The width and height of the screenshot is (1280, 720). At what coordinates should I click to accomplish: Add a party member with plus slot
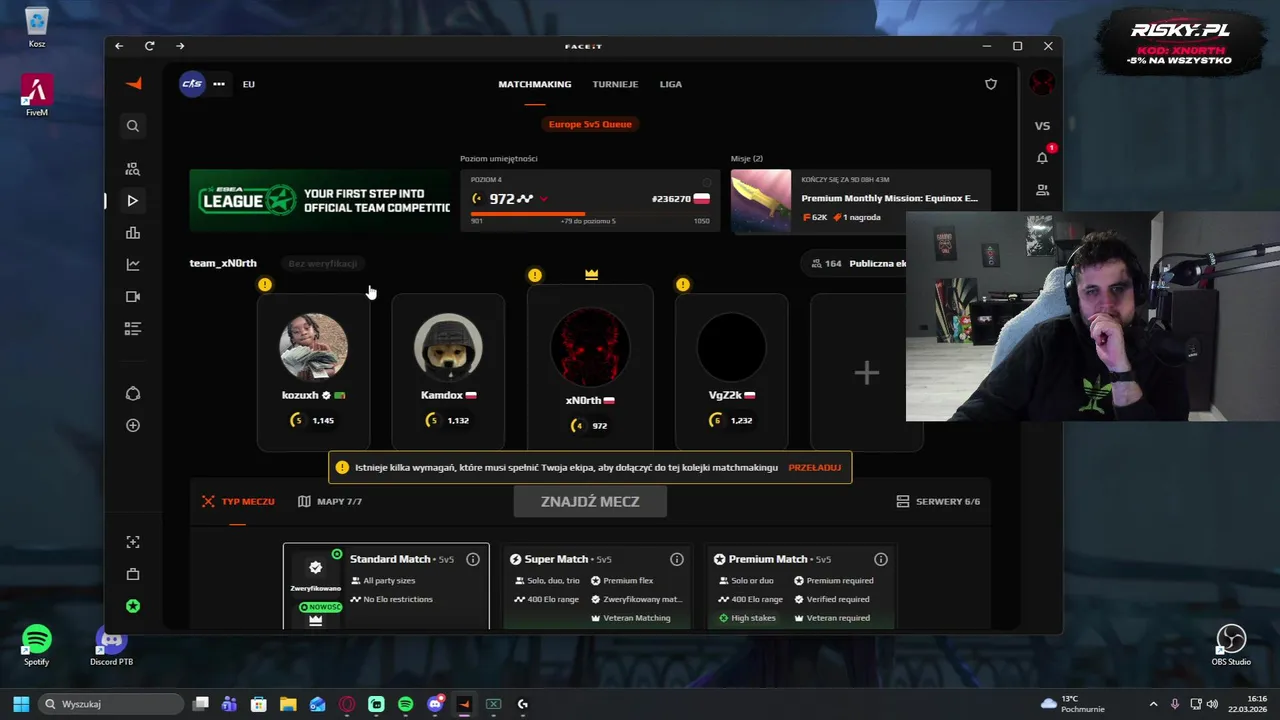click(866, 373)
